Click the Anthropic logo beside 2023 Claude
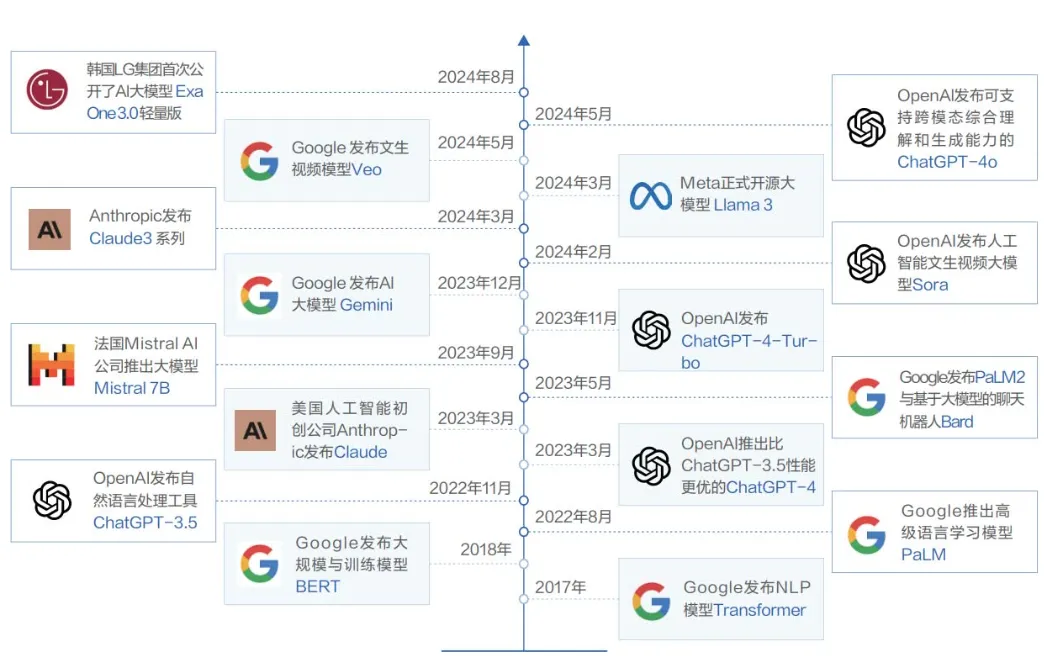This screenshot has width=1049, height=671. point(255,430)
